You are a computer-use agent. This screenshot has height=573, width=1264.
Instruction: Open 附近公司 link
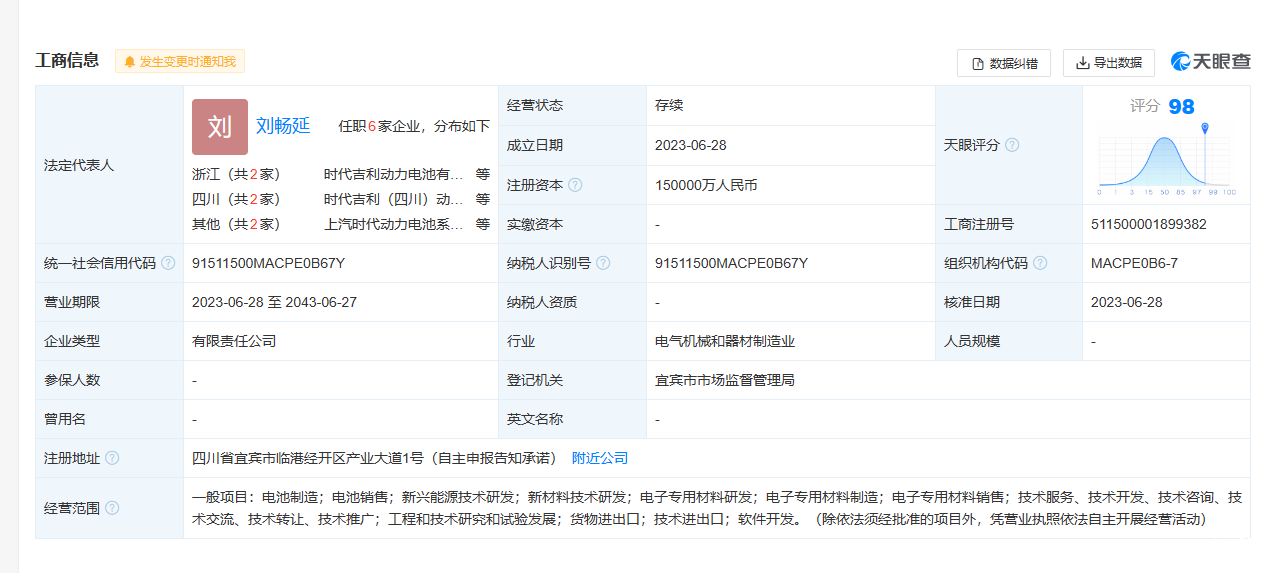tap(600, 458)
